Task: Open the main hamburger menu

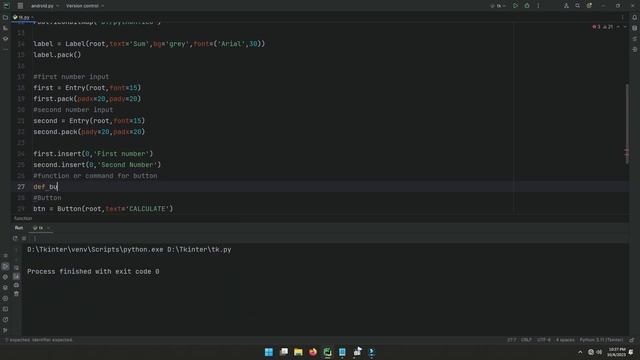Action: 20,6
